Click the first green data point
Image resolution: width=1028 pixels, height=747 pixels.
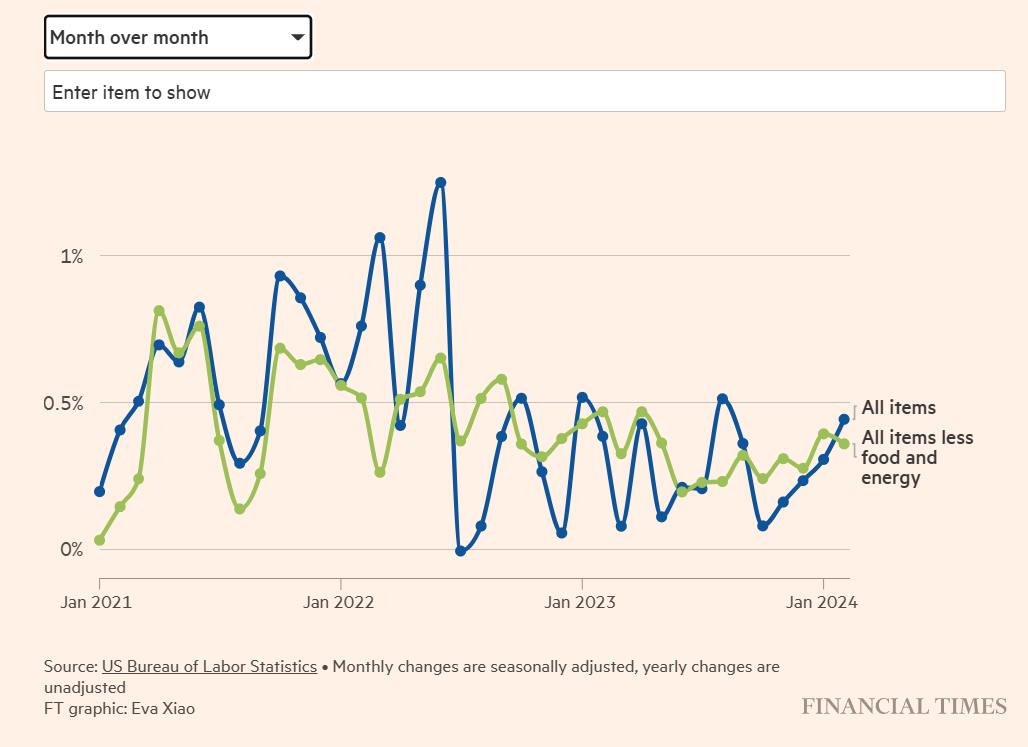tap(100, 539)
